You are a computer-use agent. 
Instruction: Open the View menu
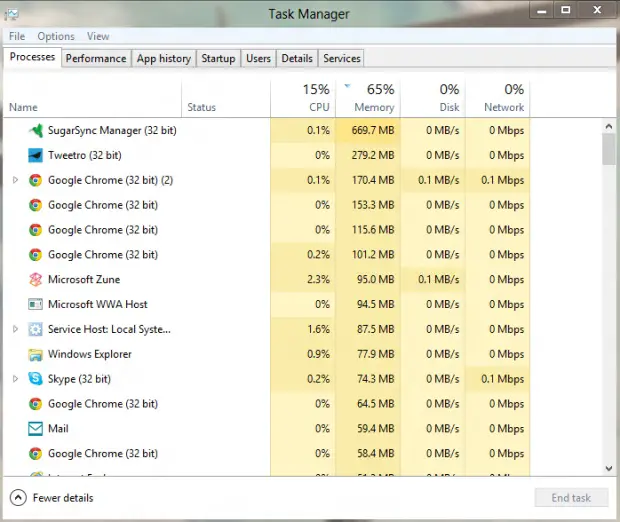[x=98, y=36]
